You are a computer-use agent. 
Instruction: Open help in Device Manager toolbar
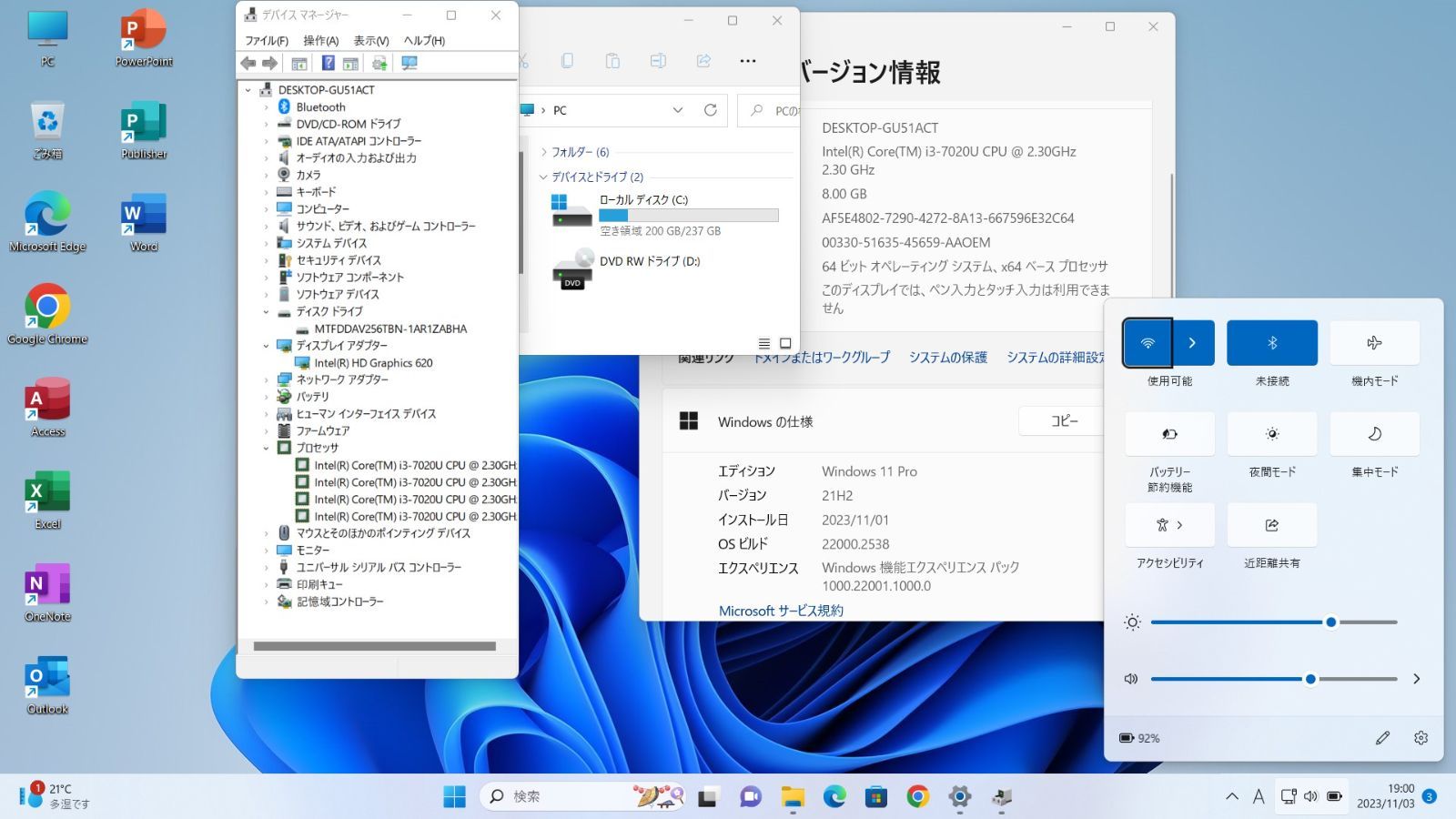pyautogui.click(x=329, y=63)
